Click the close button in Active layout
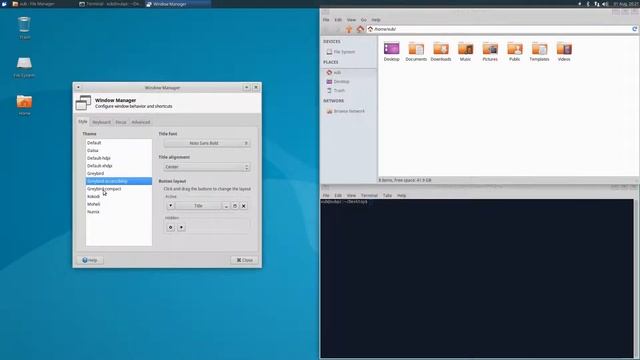Viewport: 640px width, 360px height. tap(244, 206)
